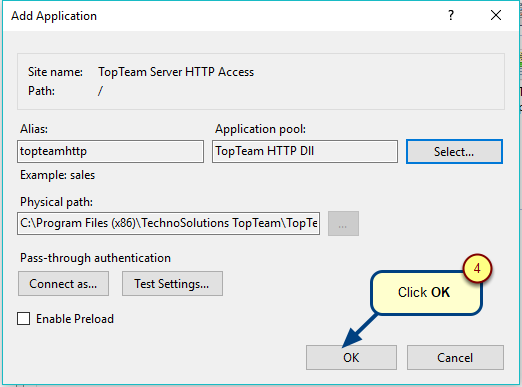Click the 'Alias:' label
The height and width of the screenshot is (387, 522).
coord(34,129)
